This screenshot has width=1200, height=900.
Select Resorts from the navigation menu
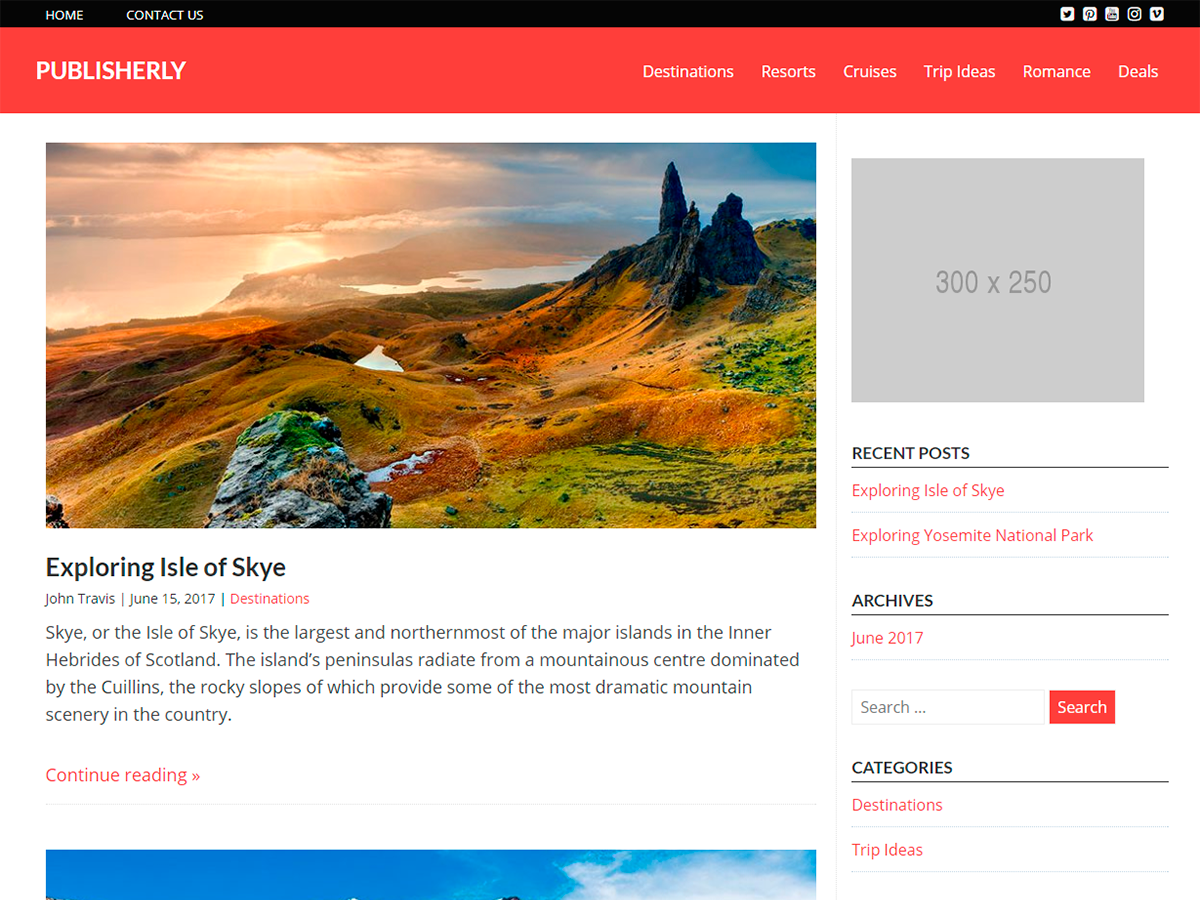788,71
